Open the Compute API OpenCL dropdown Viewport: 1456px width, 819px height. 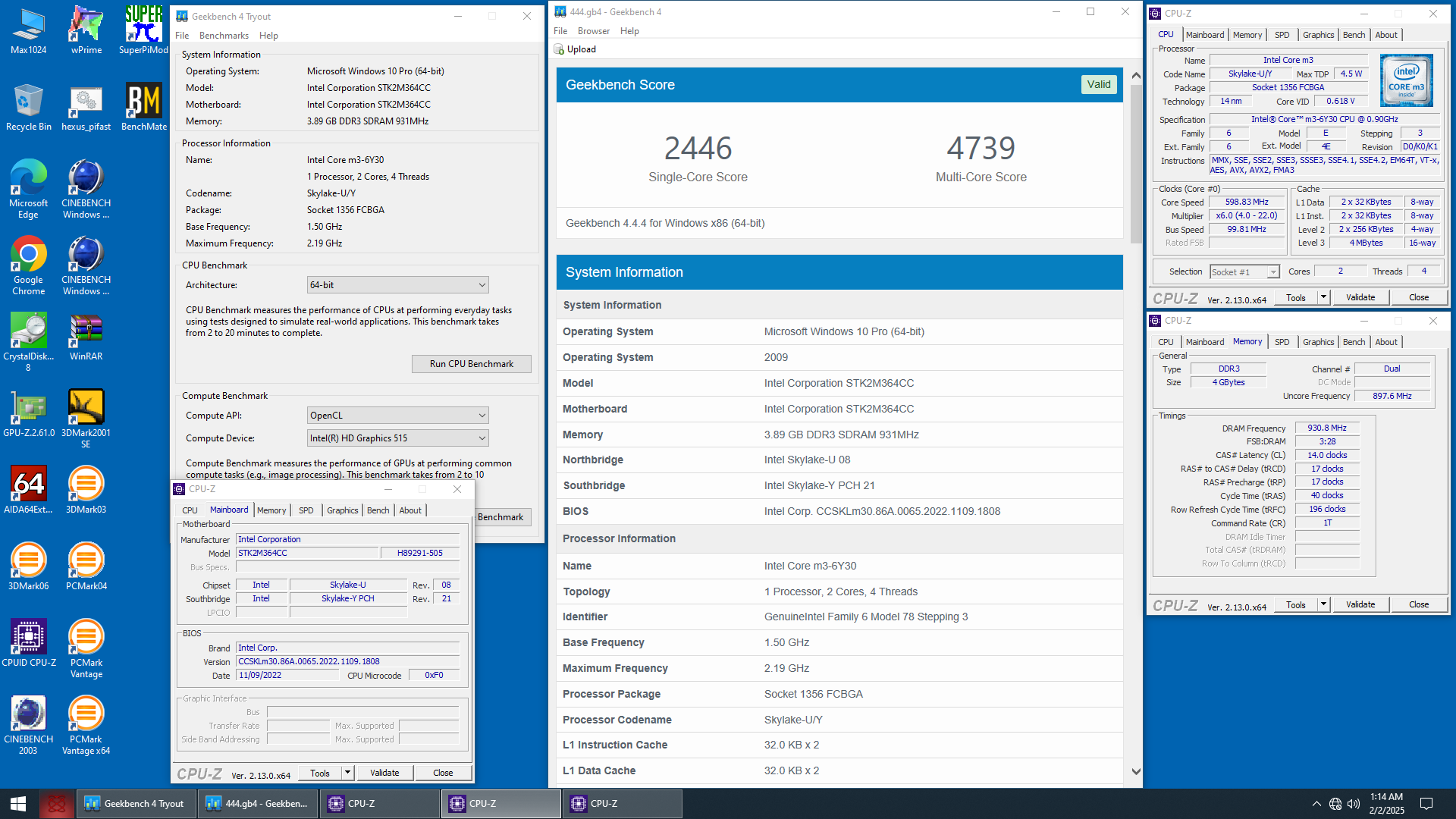point(397,416)
